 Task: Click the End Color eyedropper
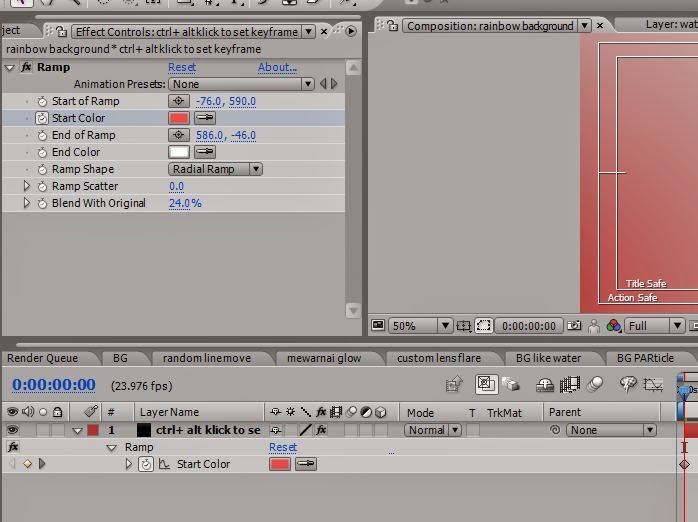tap(204, 152)
